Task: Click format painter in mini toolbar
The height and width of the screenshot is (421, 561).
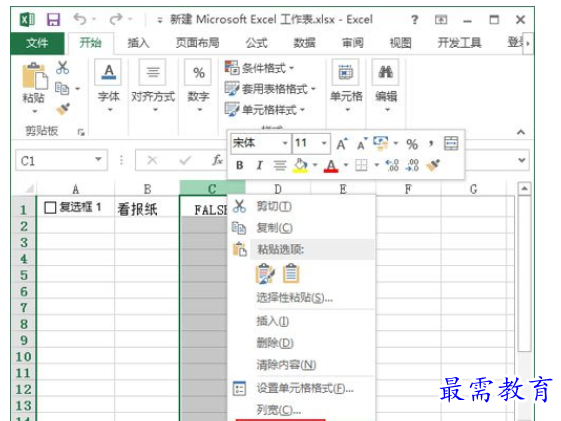Action: click(433, 165)
